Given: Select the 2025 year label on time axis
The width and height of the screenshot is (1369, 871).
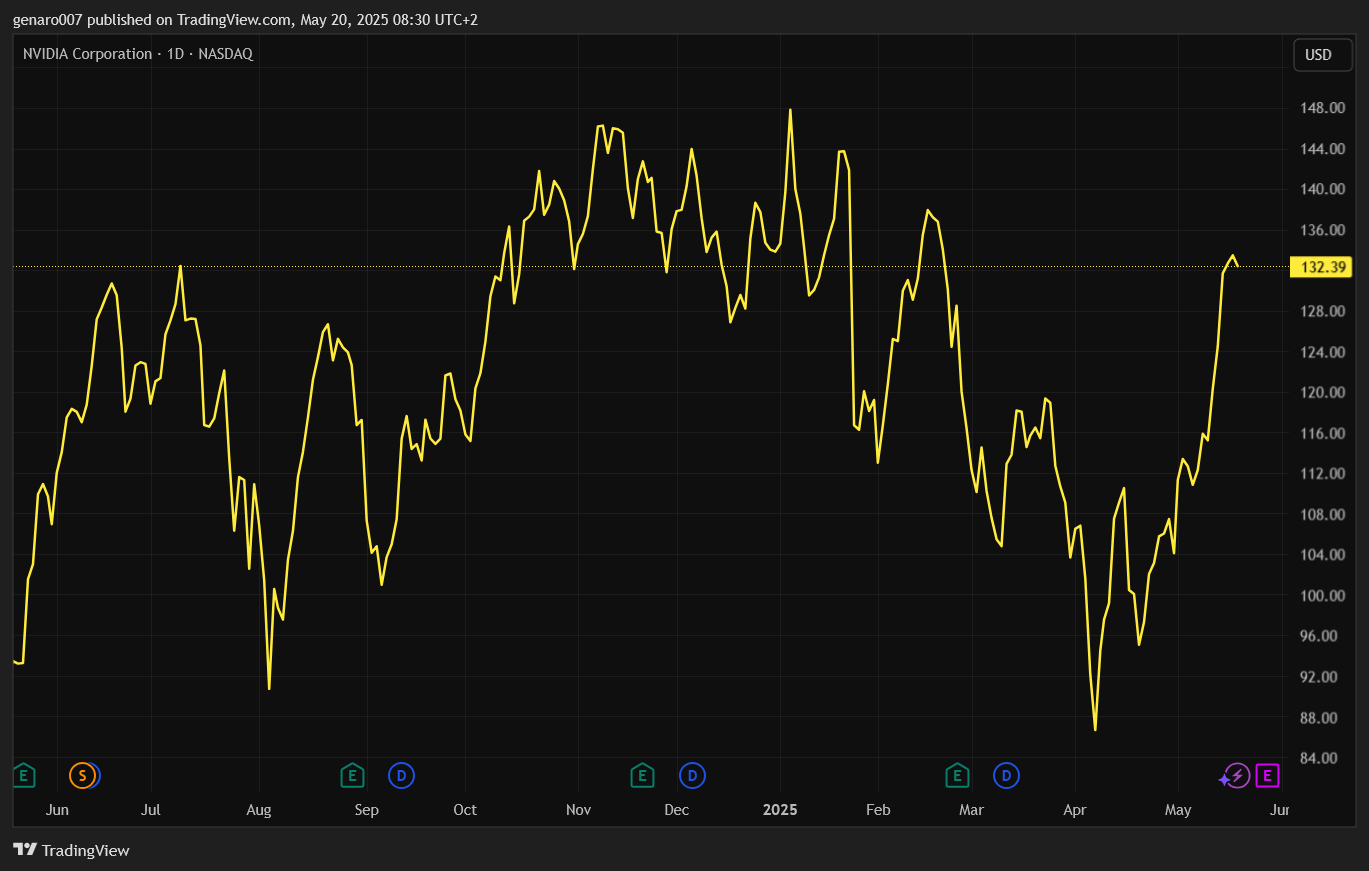Looking at the screenshot, I should point(780,809).
